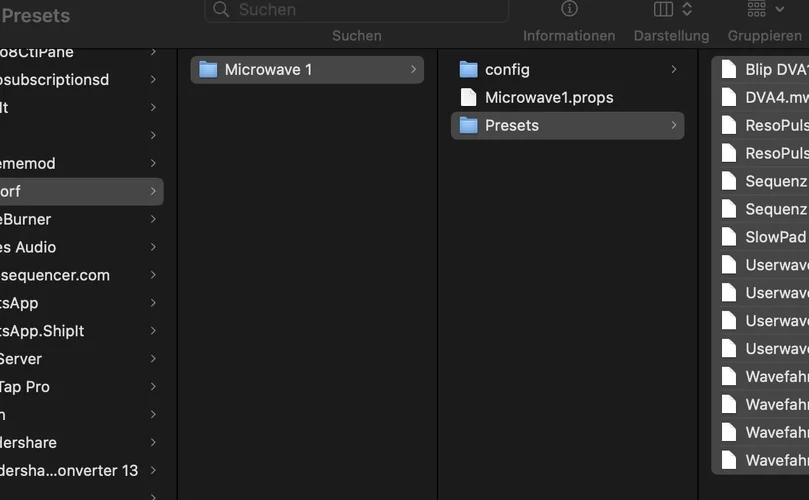Expand the sequencer.com folder chevron

(x=153, y=275)
